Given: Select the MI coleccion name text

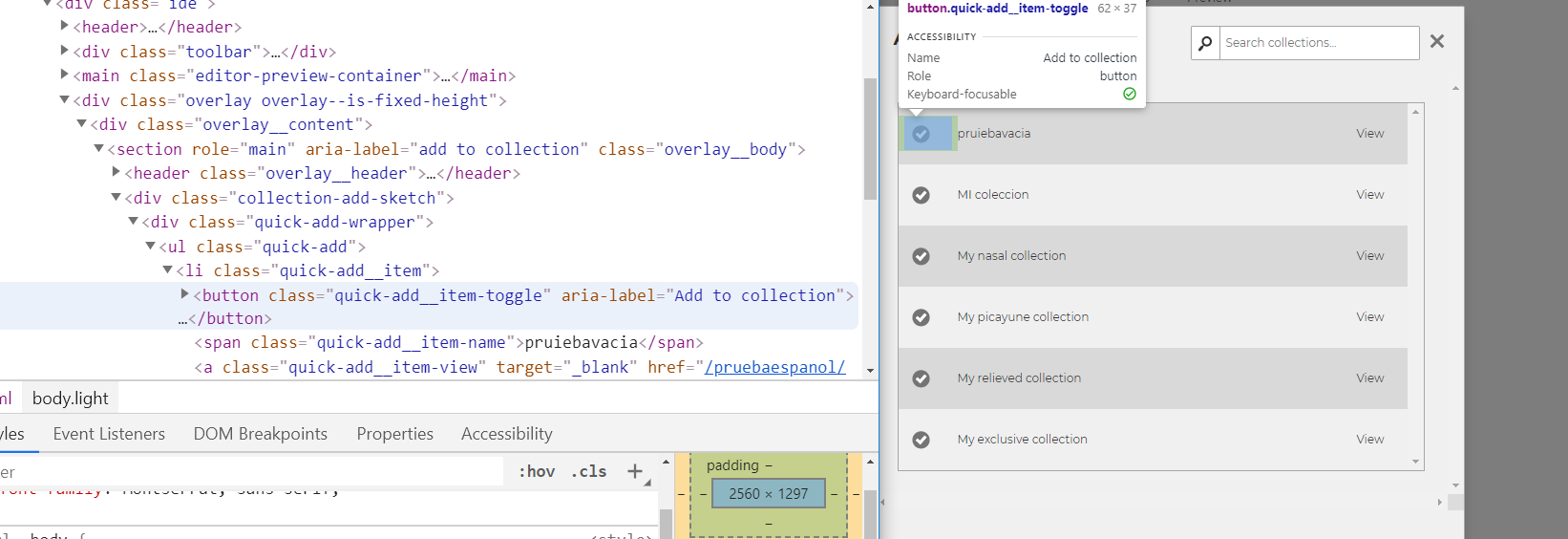Looking at the screenshot, I should pyautogui.click(x=993, y=195).
